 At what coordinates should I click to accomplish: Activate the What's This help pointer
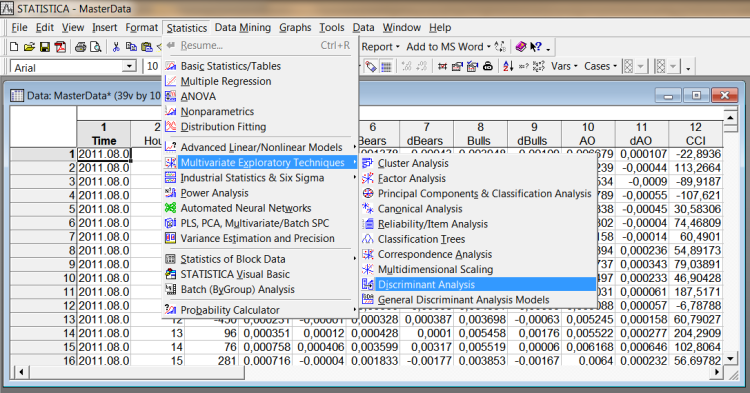(536, 46)
